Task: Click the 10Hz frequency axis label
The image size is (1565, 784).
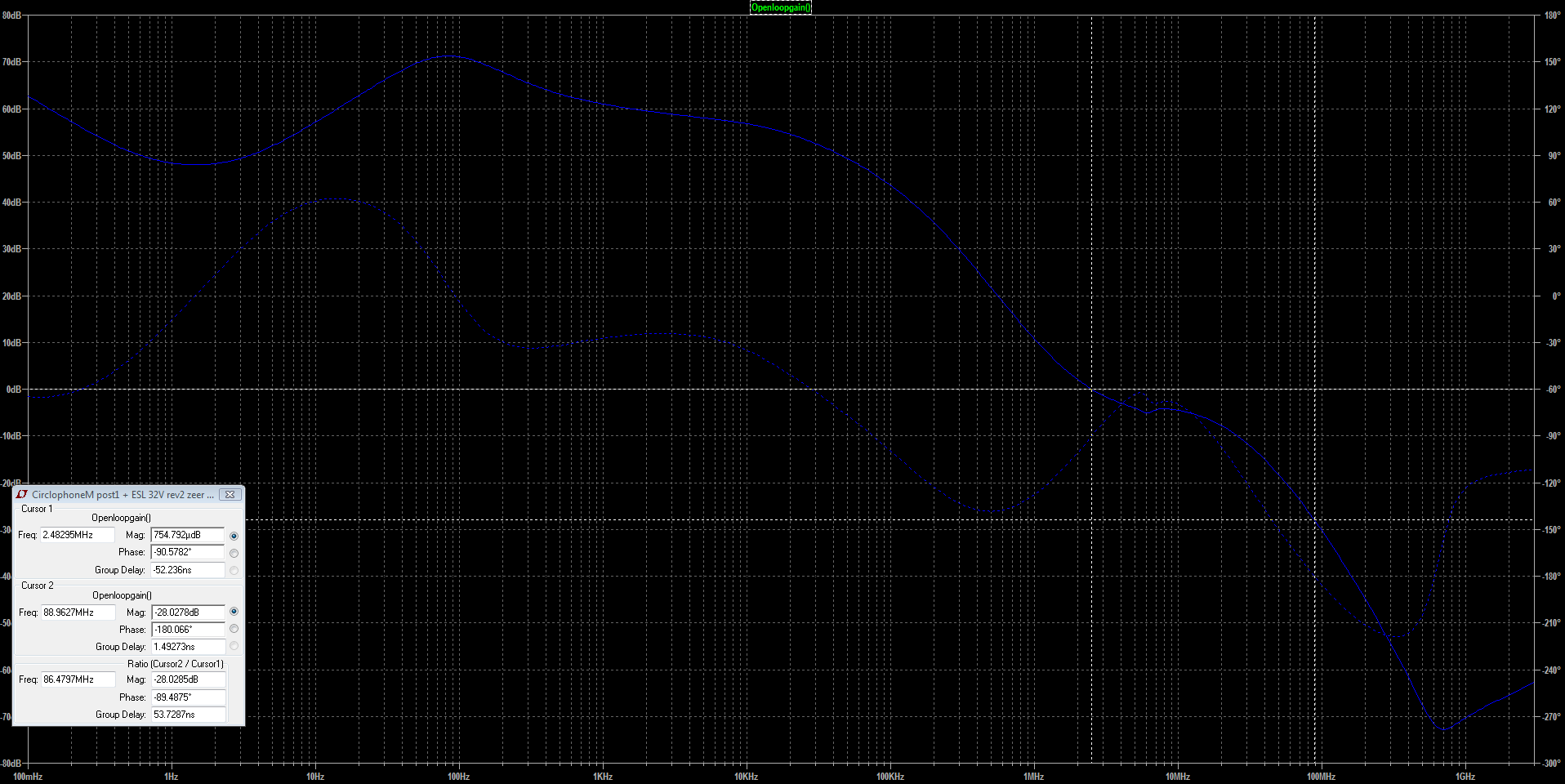Action: pos(315,777)
